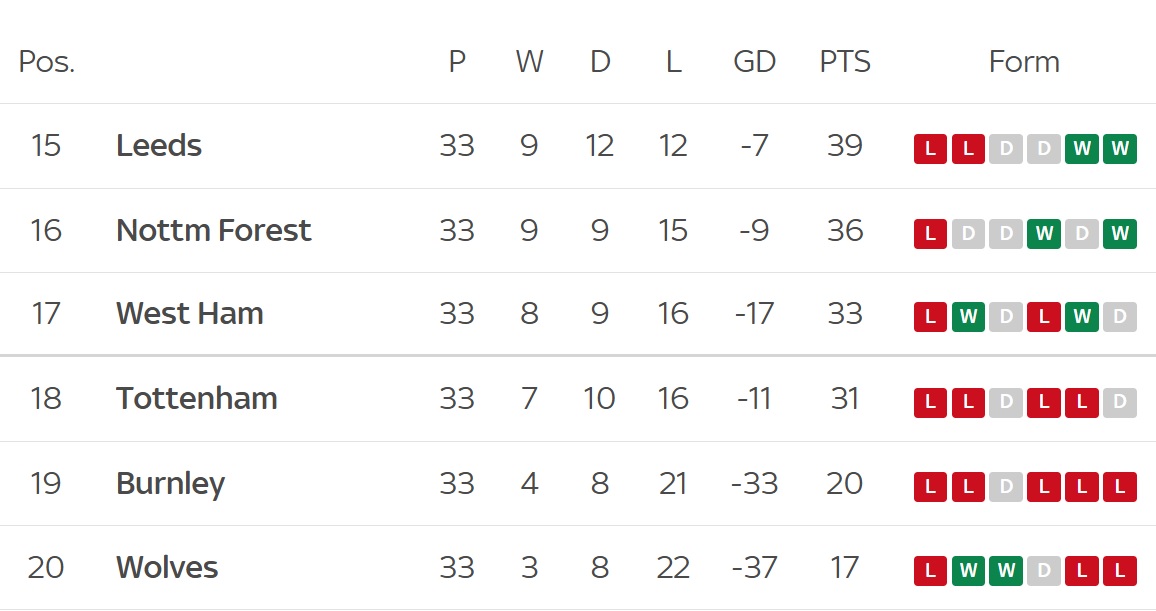Click Burnley's grey D form badge
Viewport: 1156px width, 611px height.
click(1006, 487)
